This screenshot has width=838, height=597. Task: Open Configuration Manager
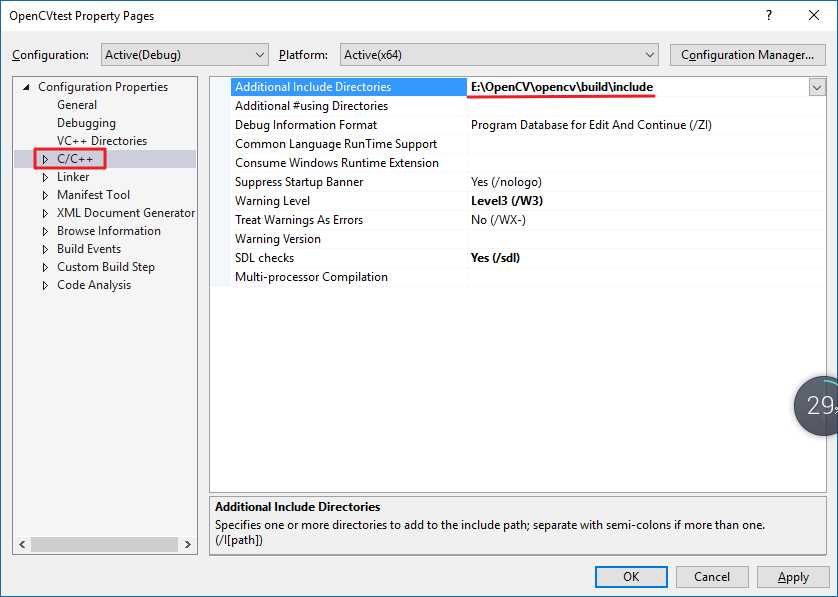point(747,55)
